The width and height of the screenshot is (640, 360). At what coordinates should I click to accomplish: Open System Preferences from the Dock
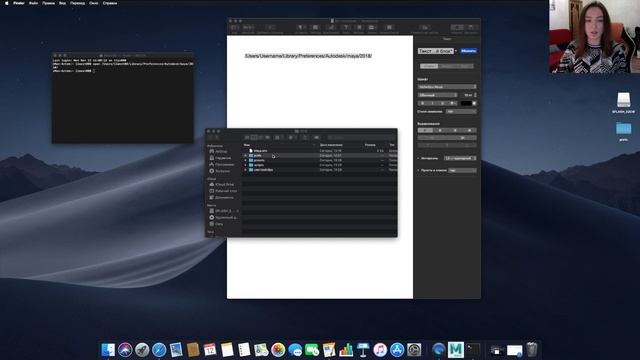pyautogui.click(x=414, y=350)
